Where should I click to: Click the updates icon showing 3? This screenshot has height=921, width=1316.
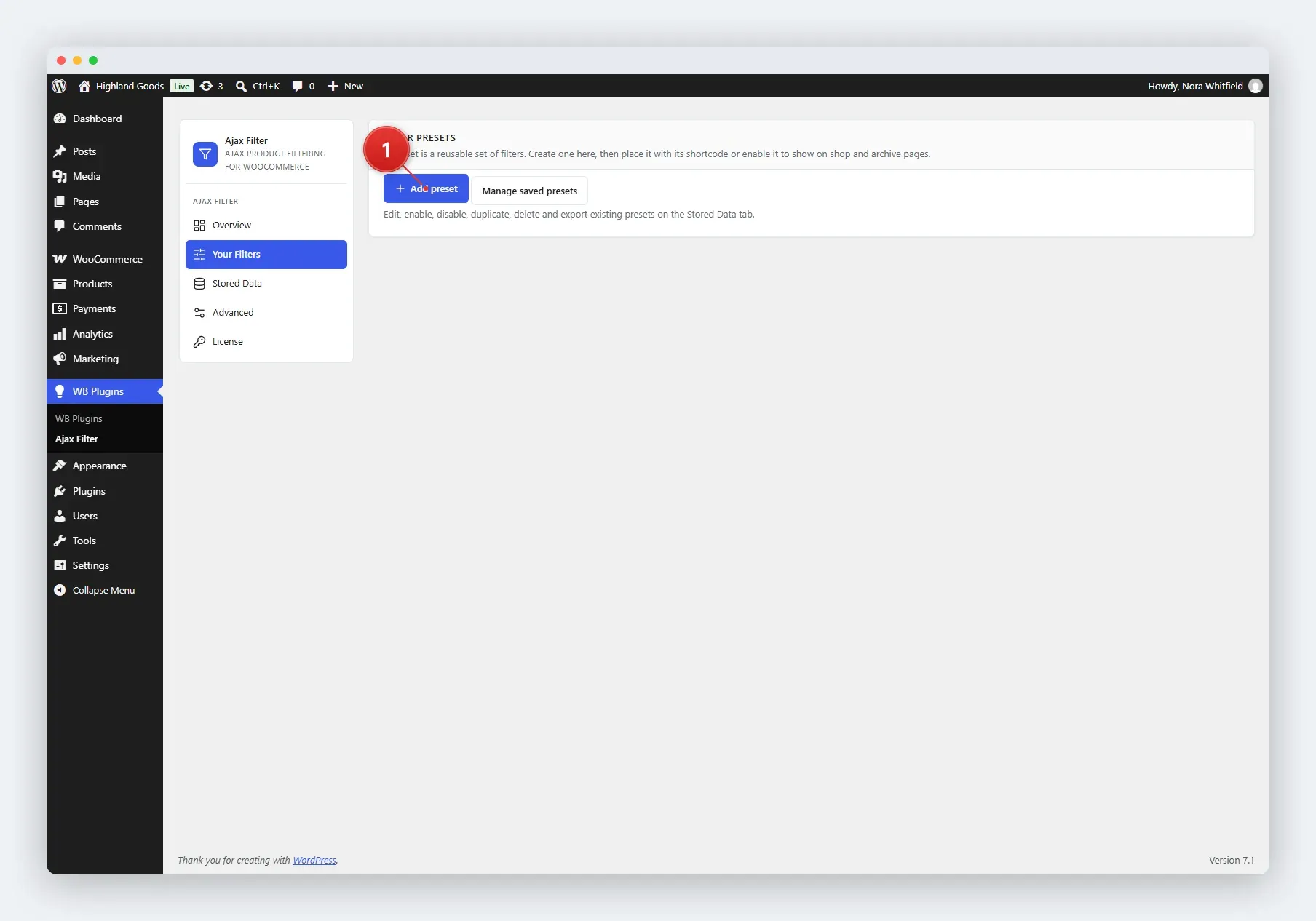[x=207, y=86]
